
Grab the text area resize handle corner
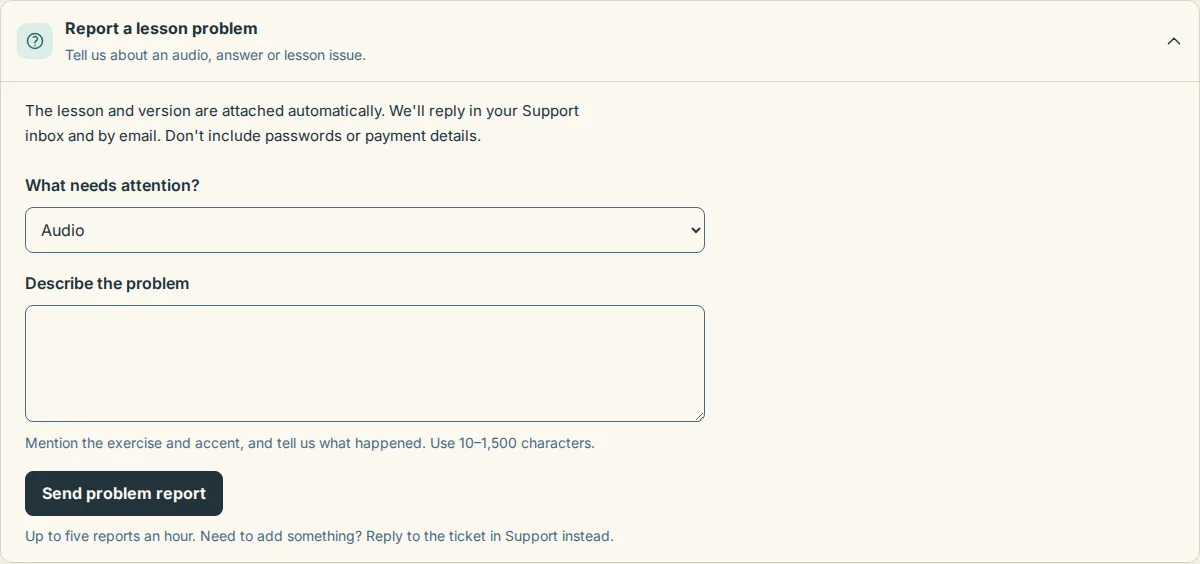[698, 415]
